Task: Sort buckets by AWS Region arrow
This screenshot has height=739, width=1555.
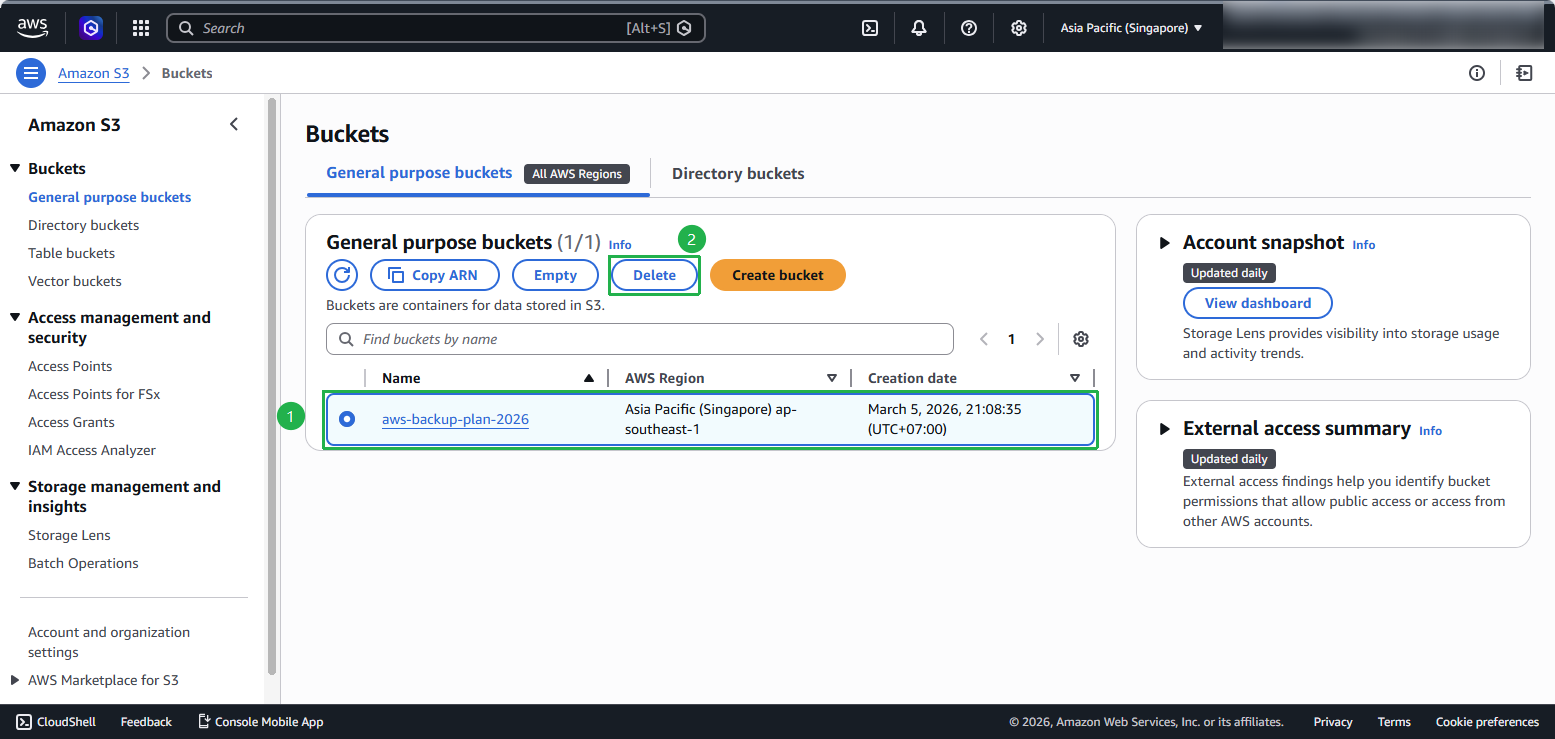Action: pos(832,378)
